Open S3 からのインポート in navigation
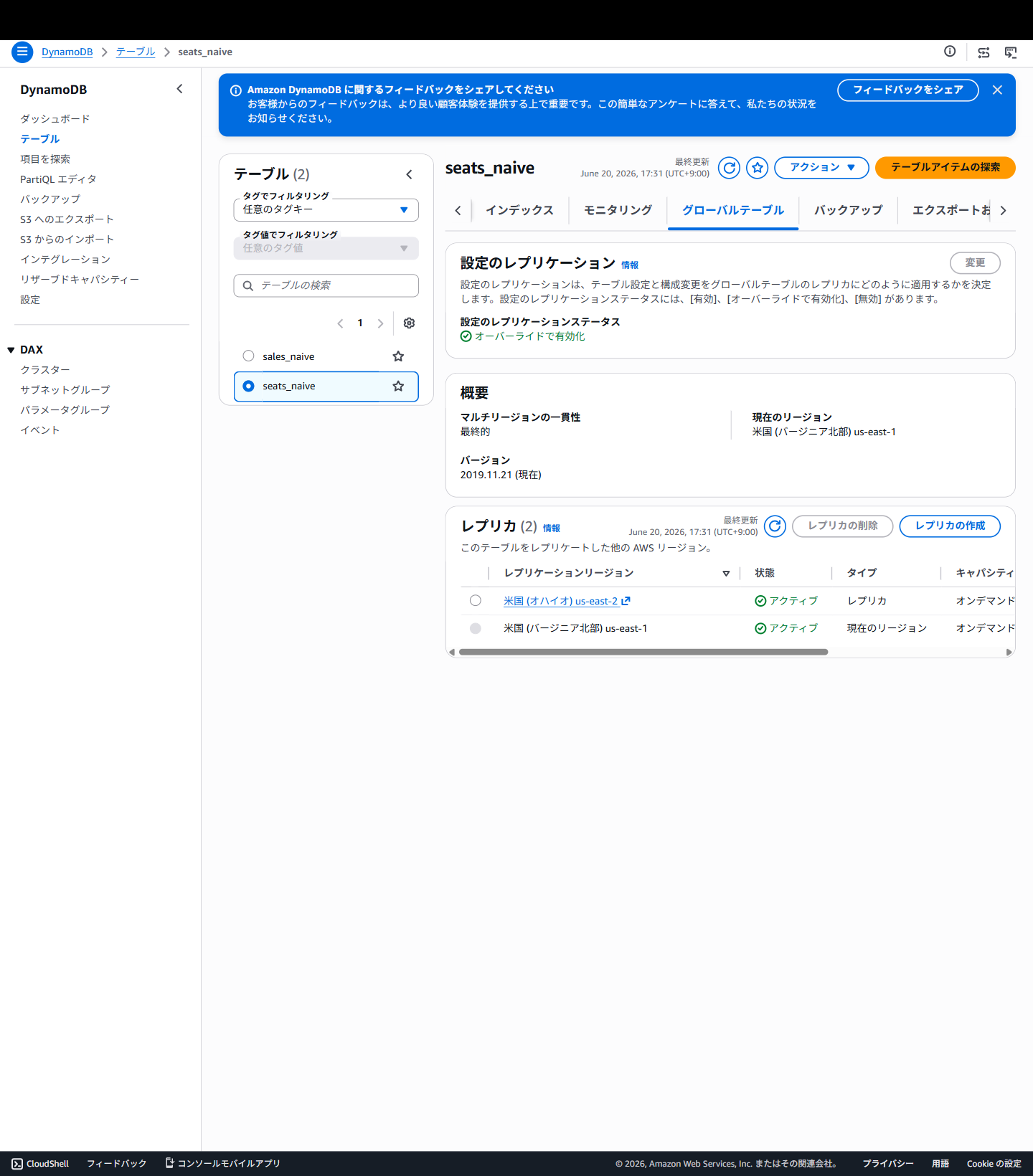This screenshot has width=1033, height=1176. 67,240
